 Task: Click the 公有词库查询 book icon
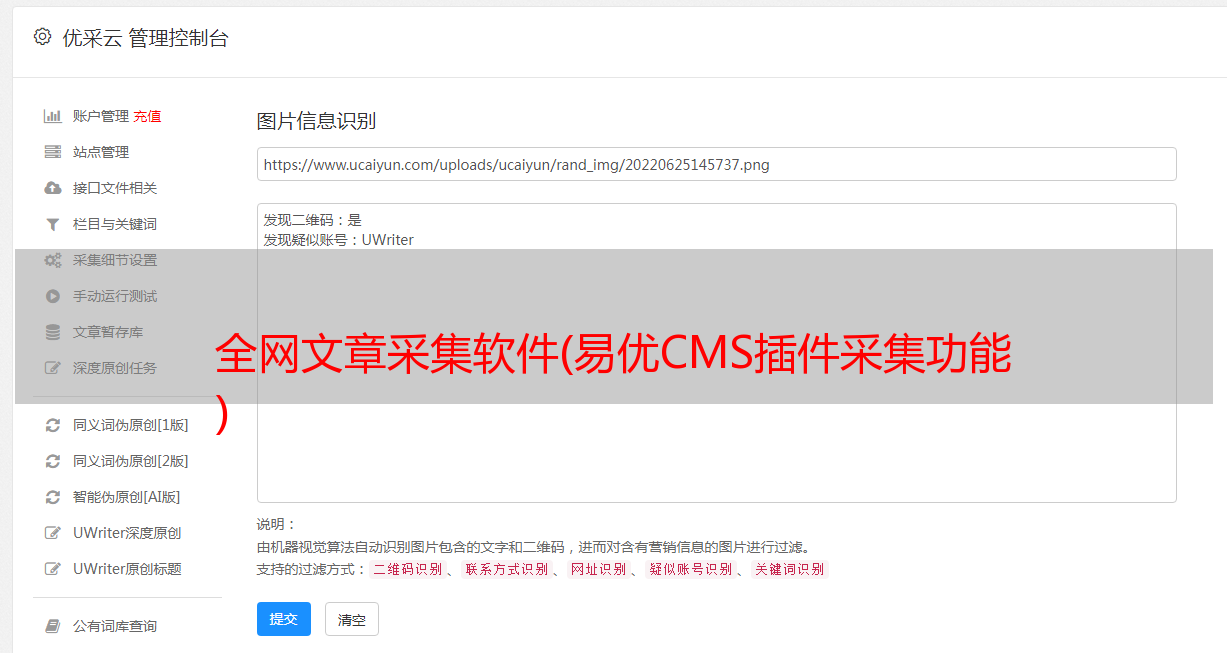(53, 626)
